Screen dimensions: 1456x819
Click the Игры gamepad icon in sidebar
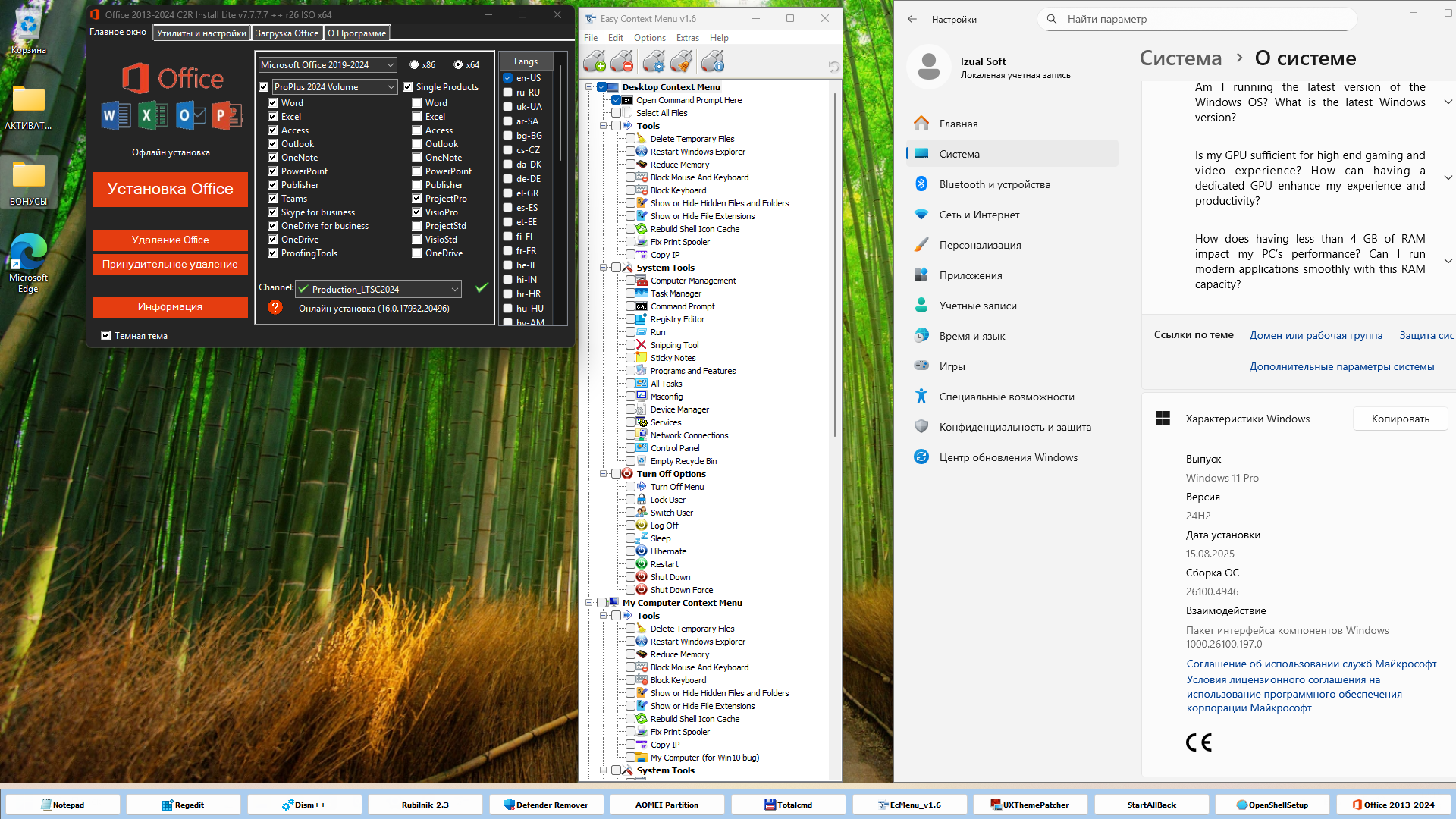[x=921, y=366]
